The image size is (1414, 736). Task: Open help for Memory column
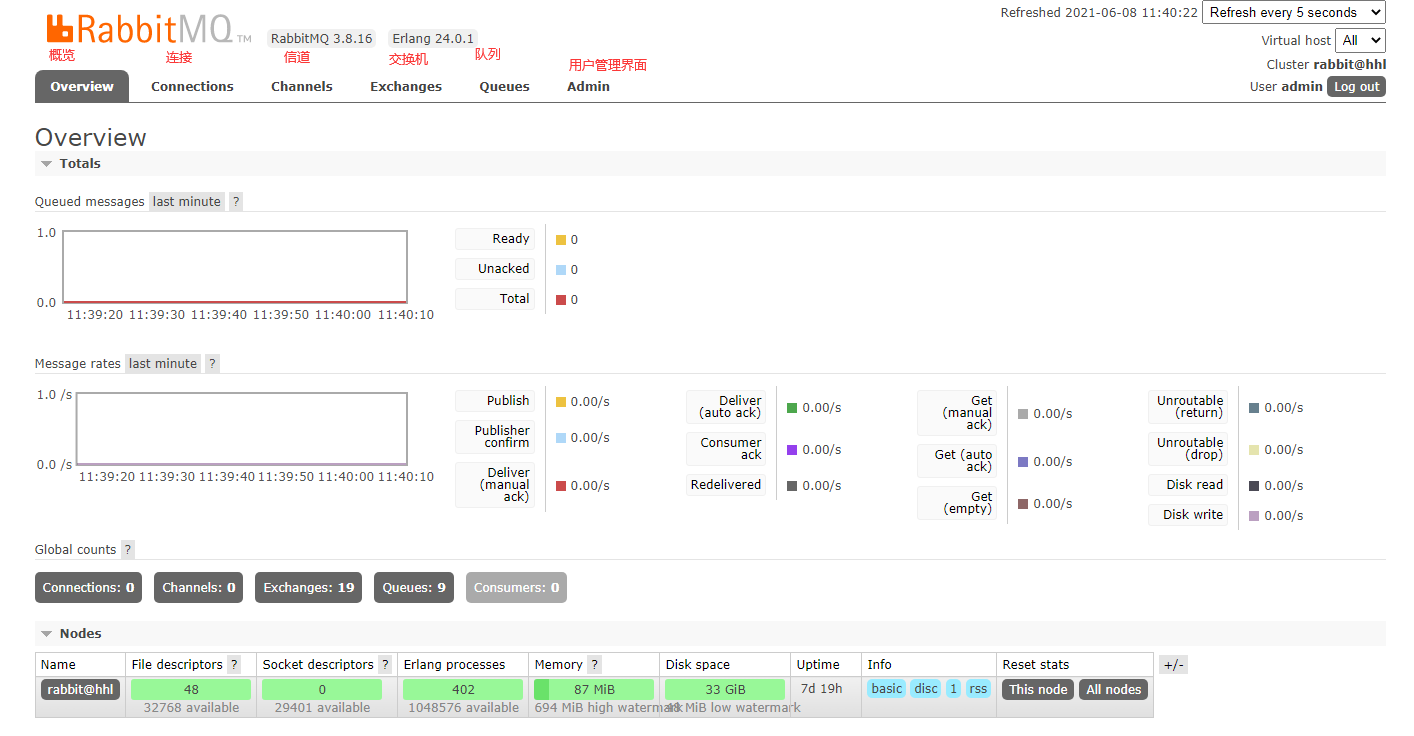pyautogui.click(x=594, y=664)
